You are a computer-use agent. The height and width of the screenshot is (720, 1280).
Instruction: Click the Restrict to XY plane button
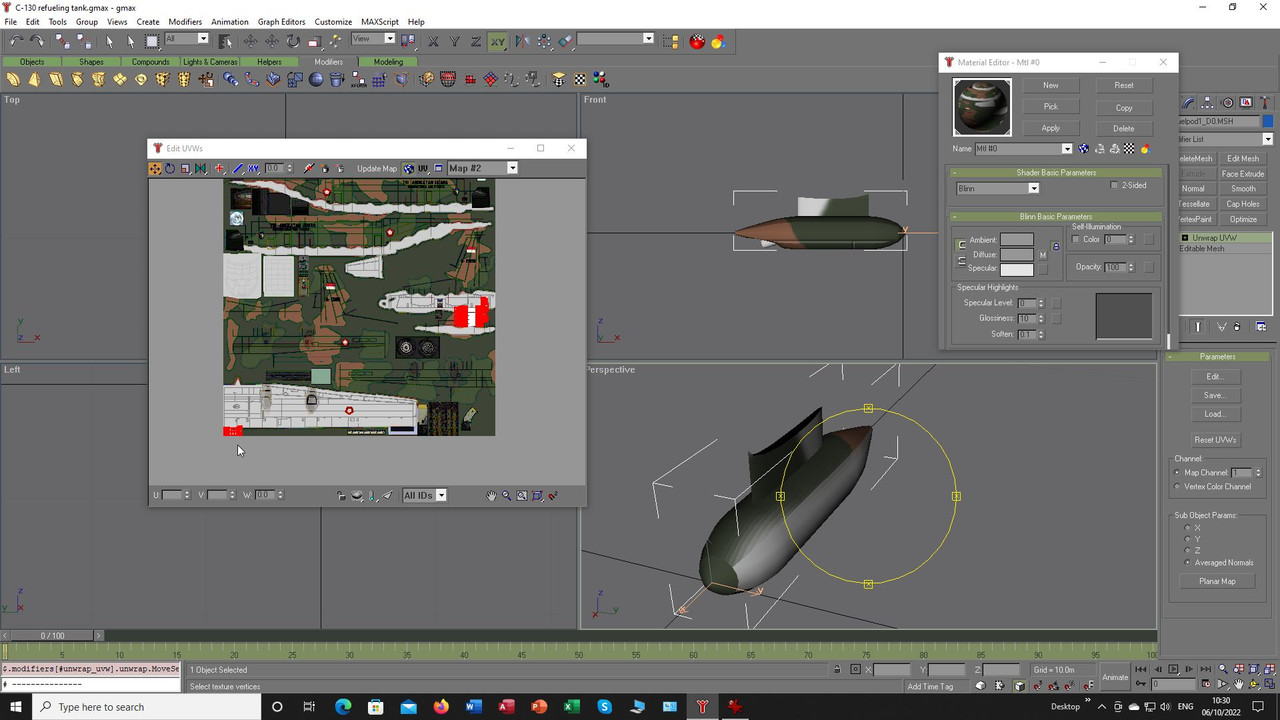pyautogui.click(x=497, y=41)
